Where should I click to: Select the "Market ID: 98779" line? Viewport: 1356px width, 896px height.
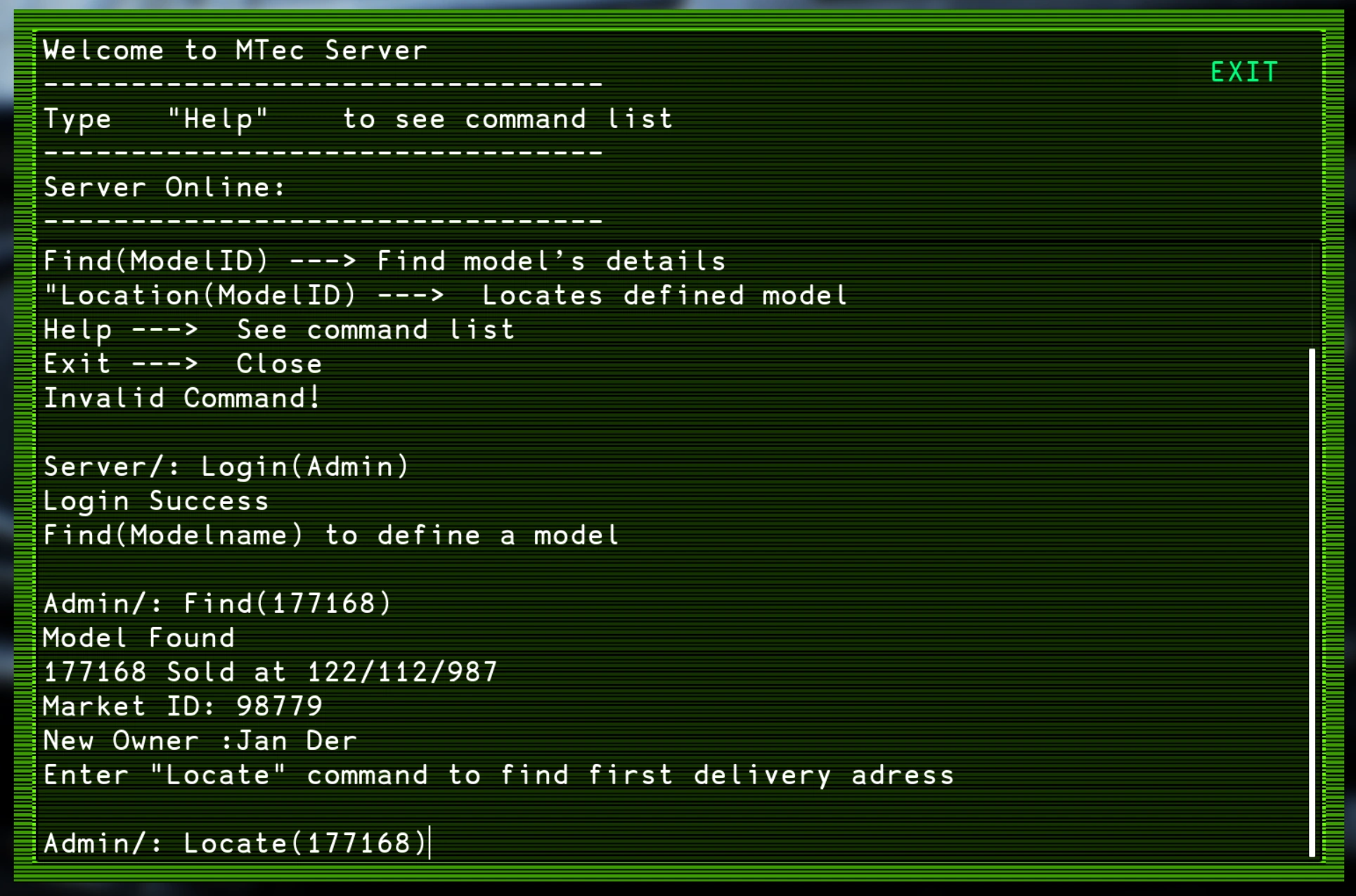pos(183,706)
